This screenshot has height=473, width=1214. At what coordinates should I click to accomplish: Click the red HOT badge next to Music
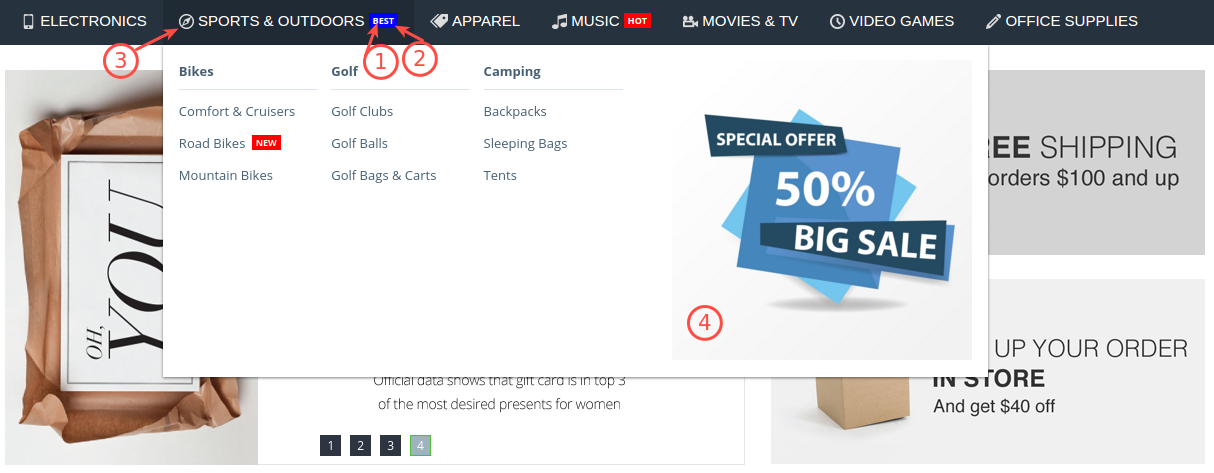[x=637, y=20]
